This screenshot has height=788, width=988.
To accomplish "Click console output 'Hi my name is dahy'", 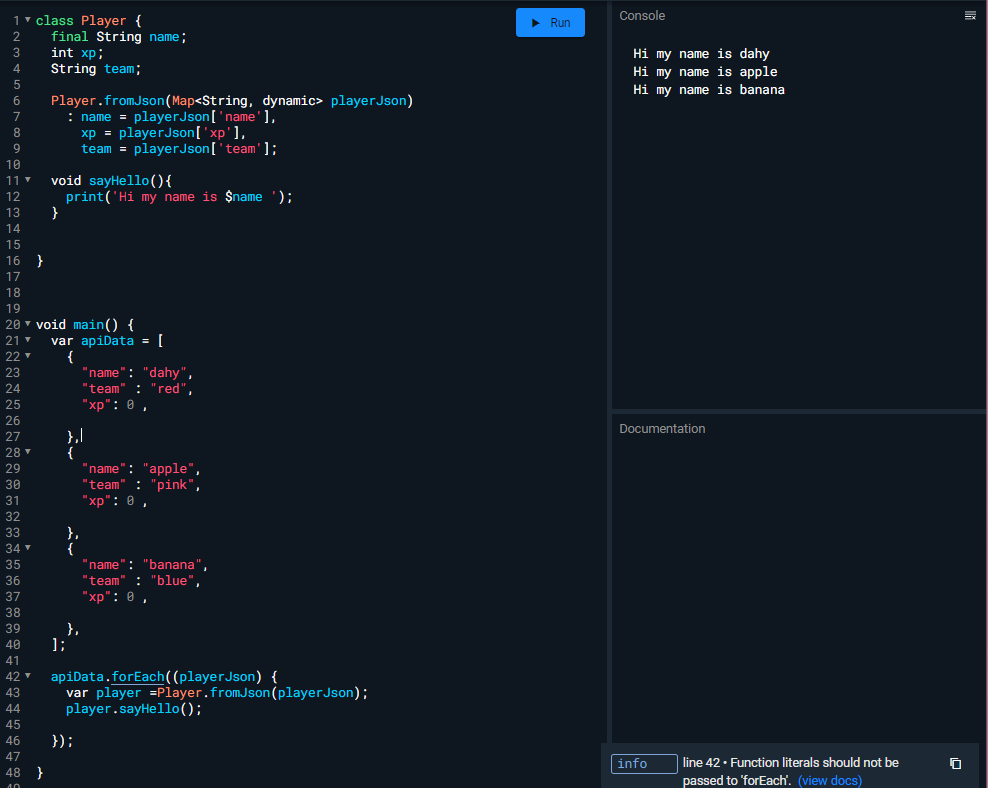I will tap(701, 54).
